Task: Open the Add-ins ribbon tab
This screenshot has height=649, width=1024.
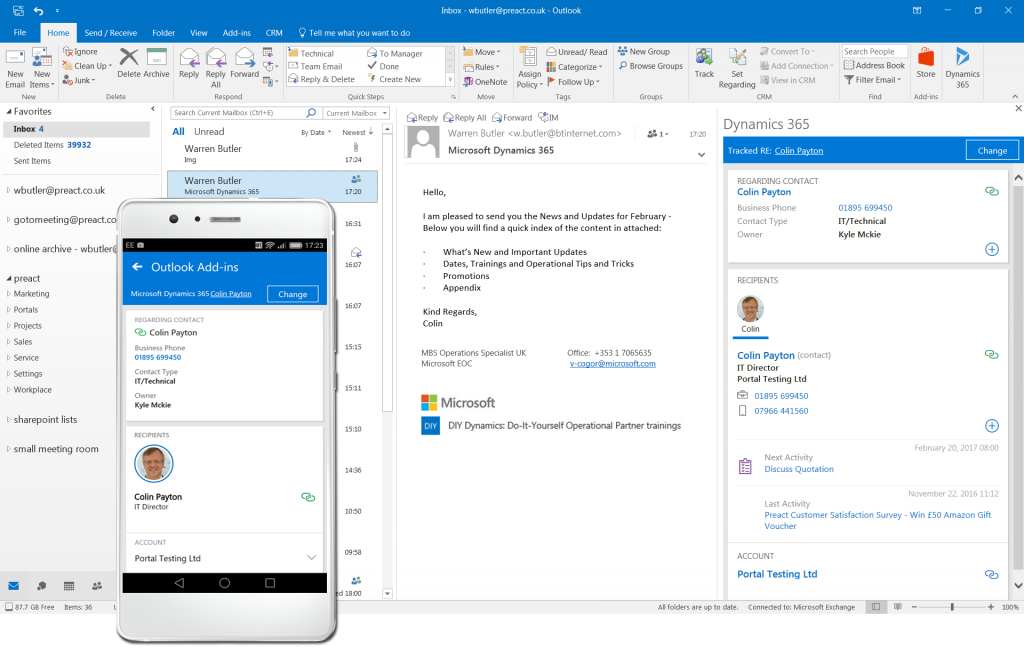Action: pyautogui.click(x=236, y=33)
